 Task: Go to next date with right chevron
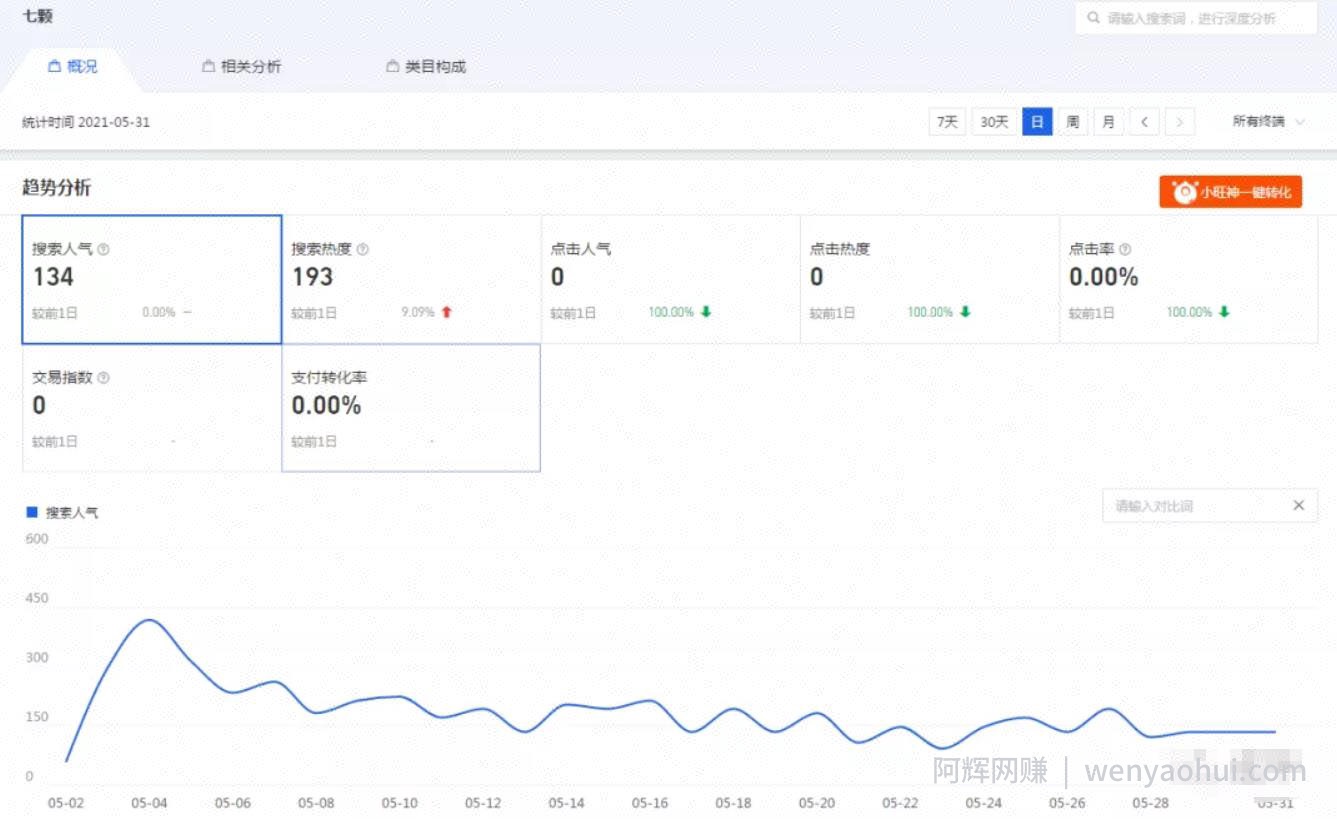click(x=1180, y=122)
